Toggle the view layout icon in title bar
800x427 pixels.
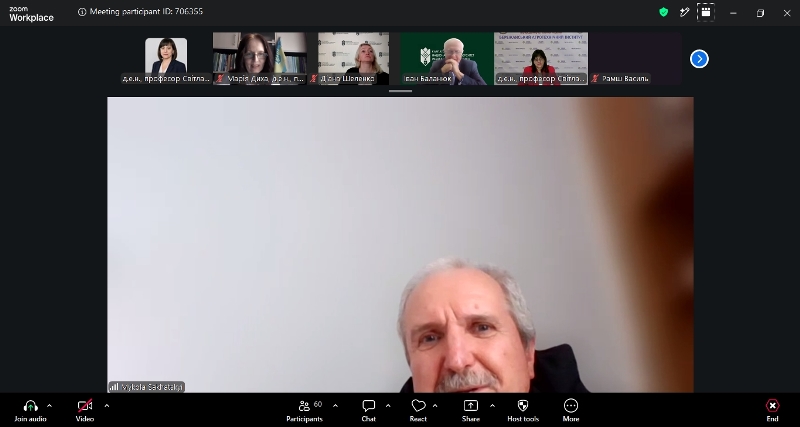[706, 12]
